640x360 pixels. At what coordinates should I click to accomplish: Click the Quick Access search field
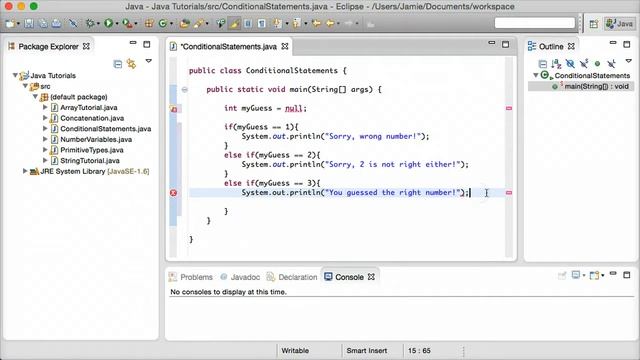pos(535,23)
